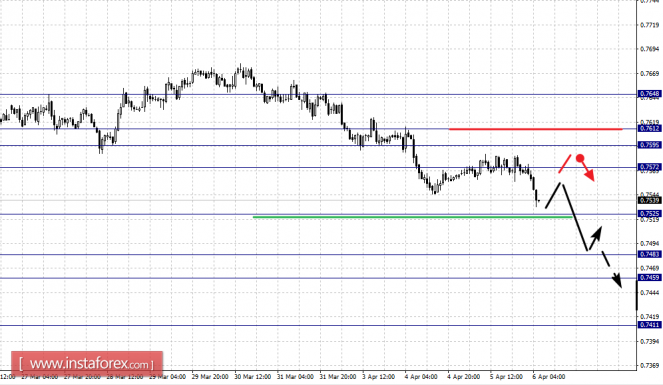
Task: Select the 4 Apr 04:00 time label
Action: (x=421, y=377)
